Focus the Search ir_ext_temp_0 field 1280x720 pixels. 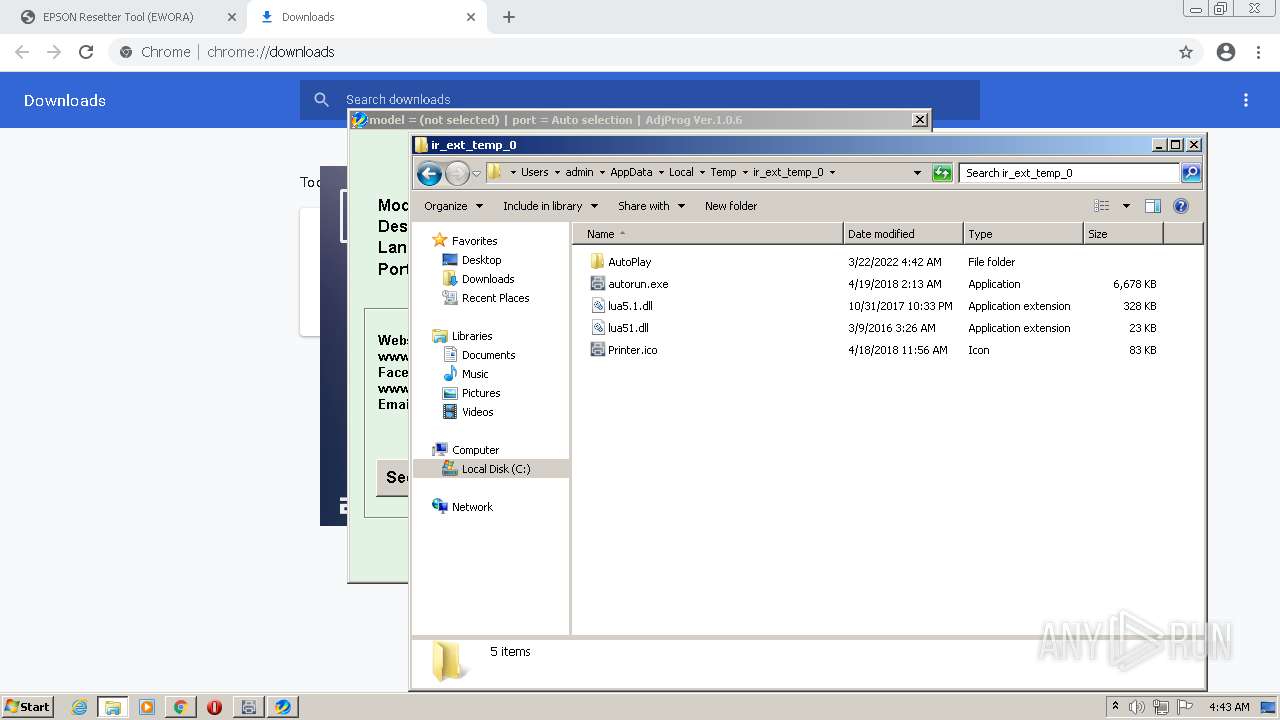coord(1070,173)
